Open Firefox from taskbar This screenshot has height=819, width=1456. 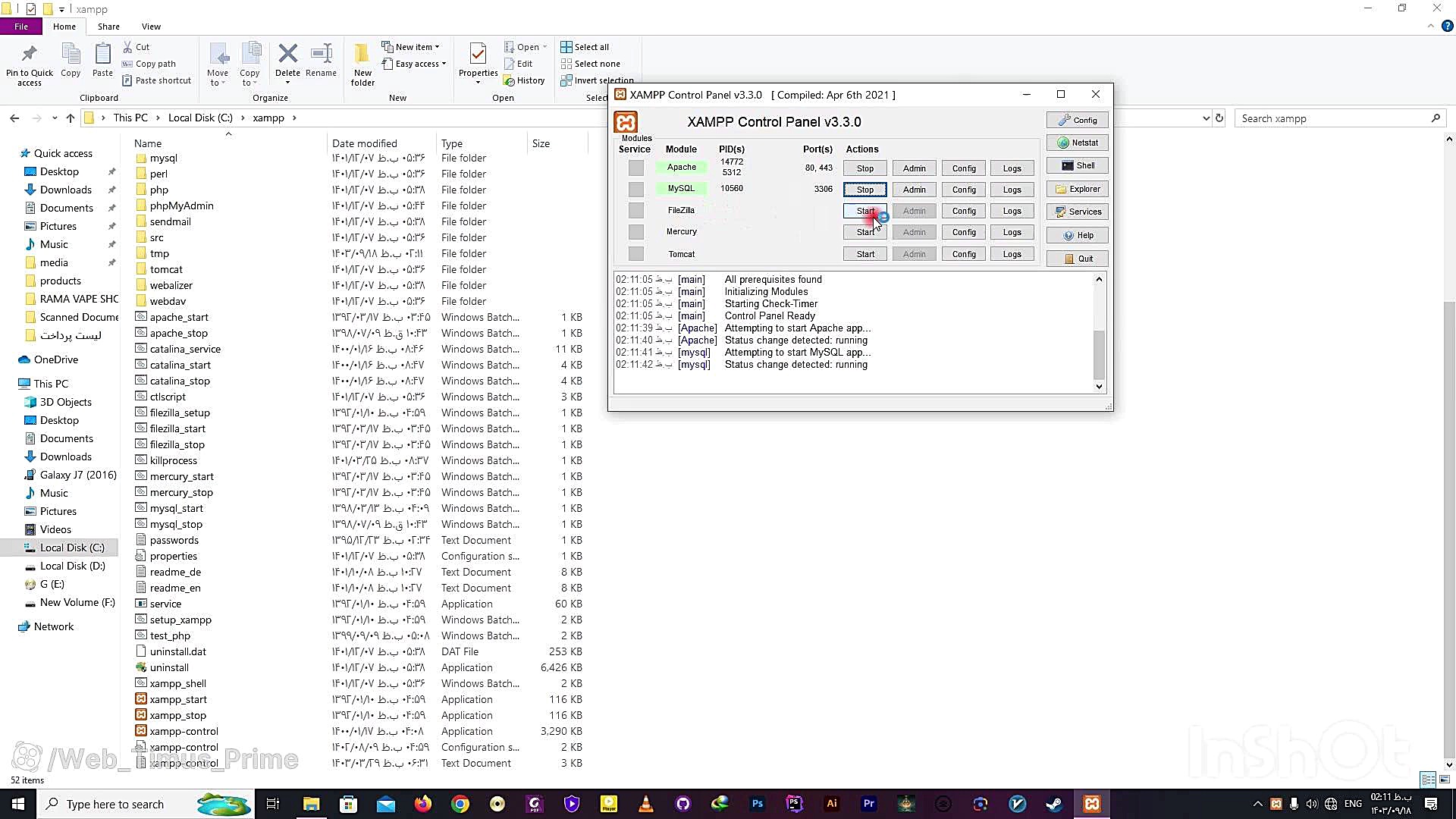[x=422, y=804]
